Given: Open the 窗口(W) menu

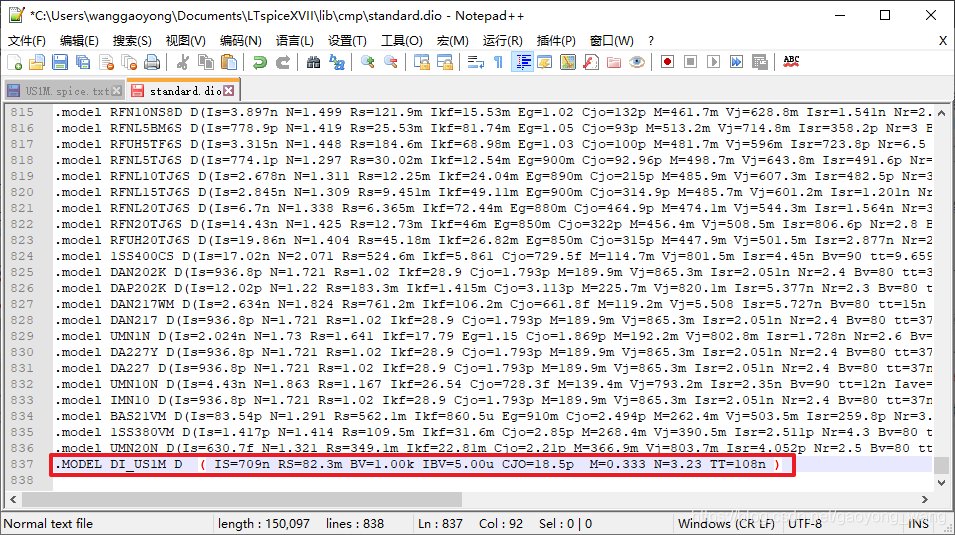Looking at the screenshot, I should pyautogui.click(x=612, y=41).
